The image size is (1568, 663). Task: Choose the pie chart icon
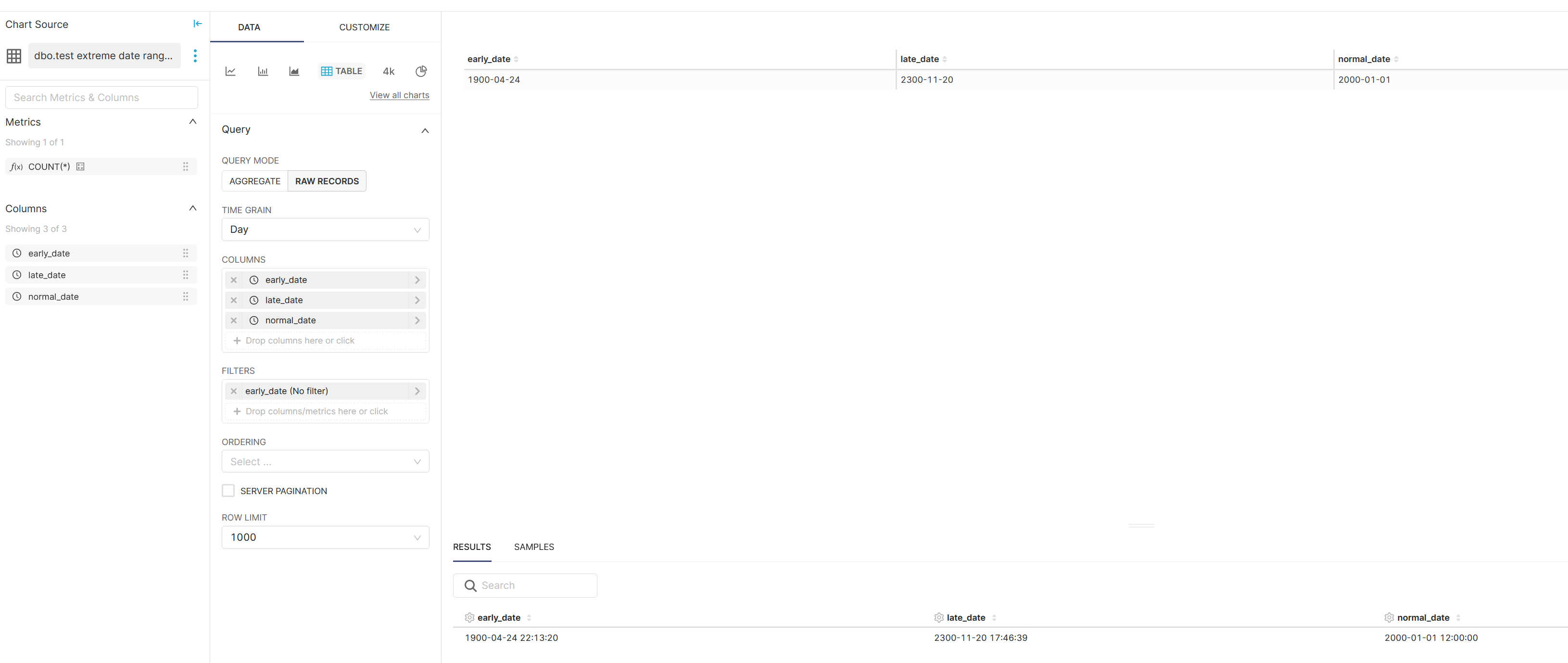[420, 71]
